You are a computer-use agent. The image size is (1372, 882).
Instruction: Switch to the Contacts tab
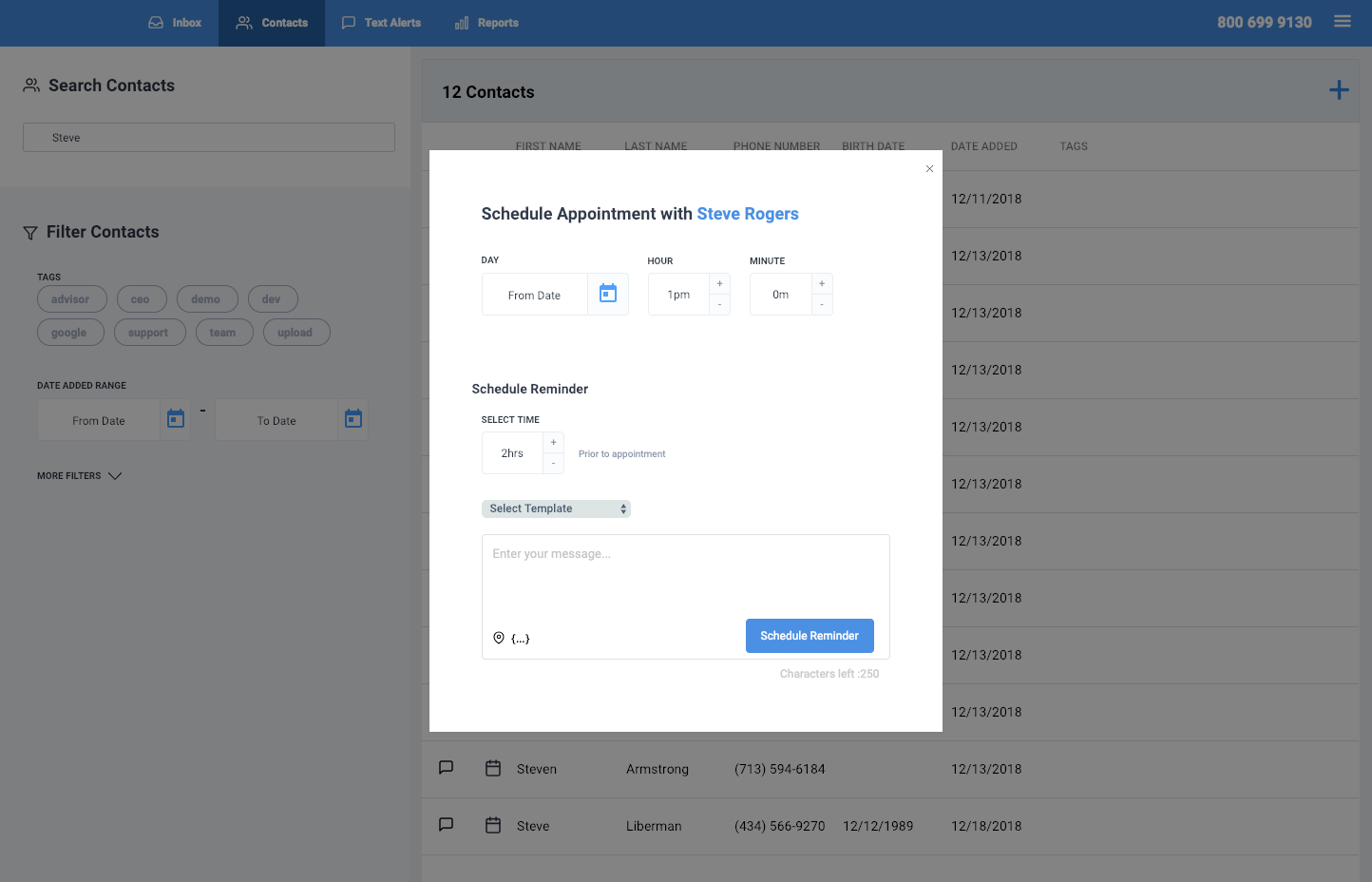(x=272, y=23)
